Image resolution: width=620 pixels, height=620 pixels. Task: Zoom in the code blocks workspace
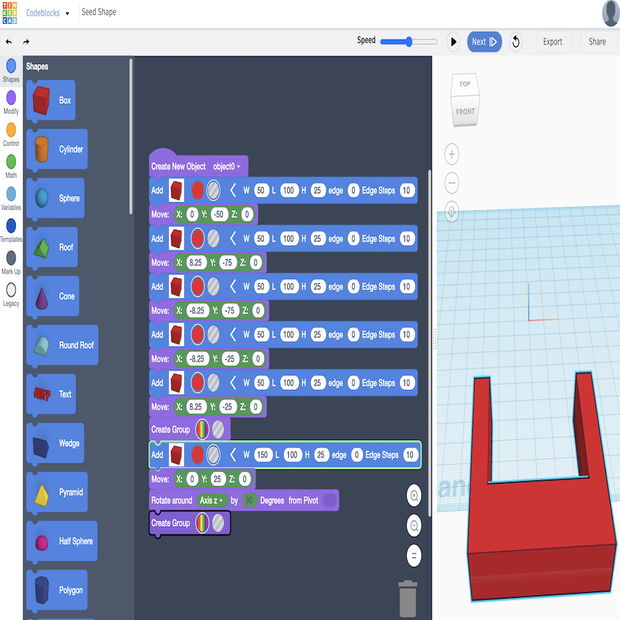(414, 495)
